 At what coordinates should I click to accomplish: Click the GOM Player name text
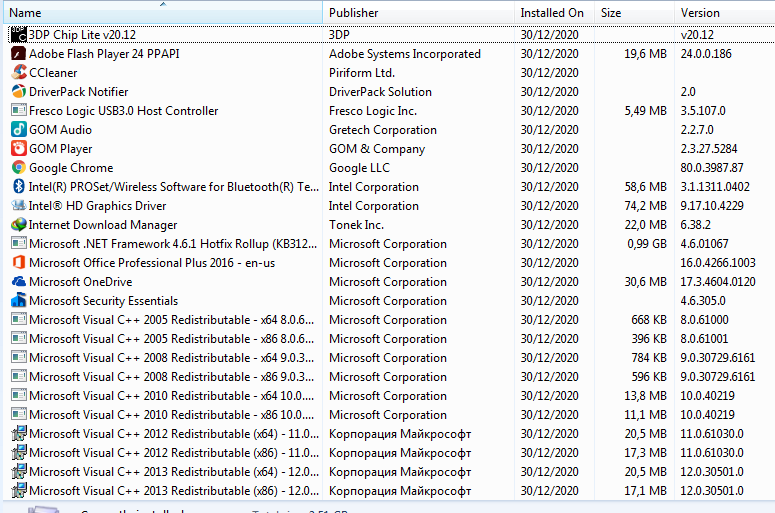click(61, 149)
